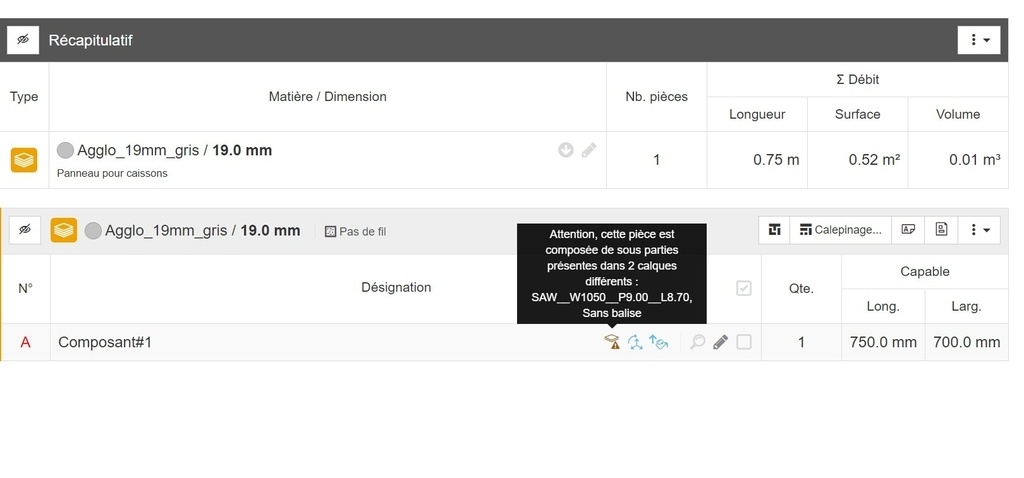Click 'Panneau pour caissons' description text
Viewport: 1024px width, 478px height.
(112, 173)
